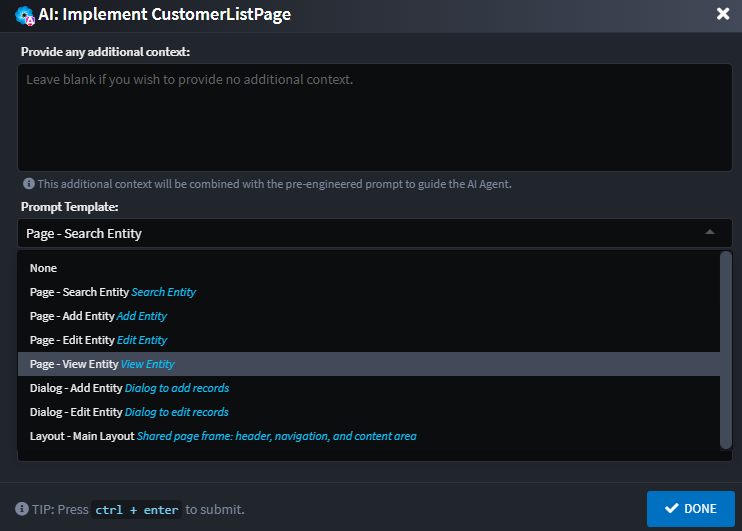The image size is (742, 531).
Task: Click the TIP info icon at the bottom
Action: point(21,509)
